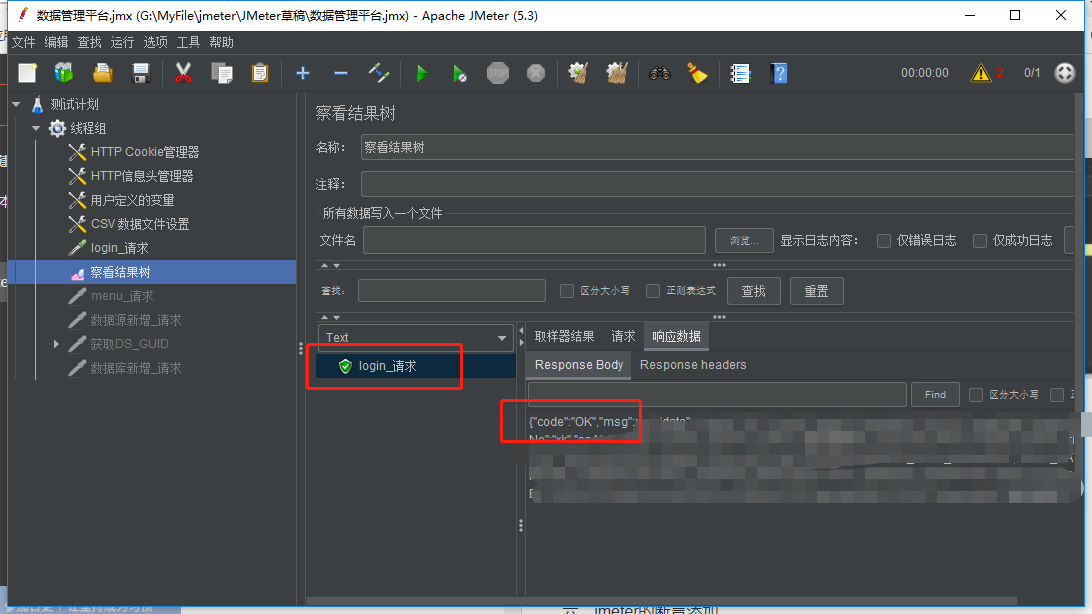The width and height of the screenshot is (1092, 614).
Task: Select the 响应数据 tab
Action: click(x=676, y=337)
